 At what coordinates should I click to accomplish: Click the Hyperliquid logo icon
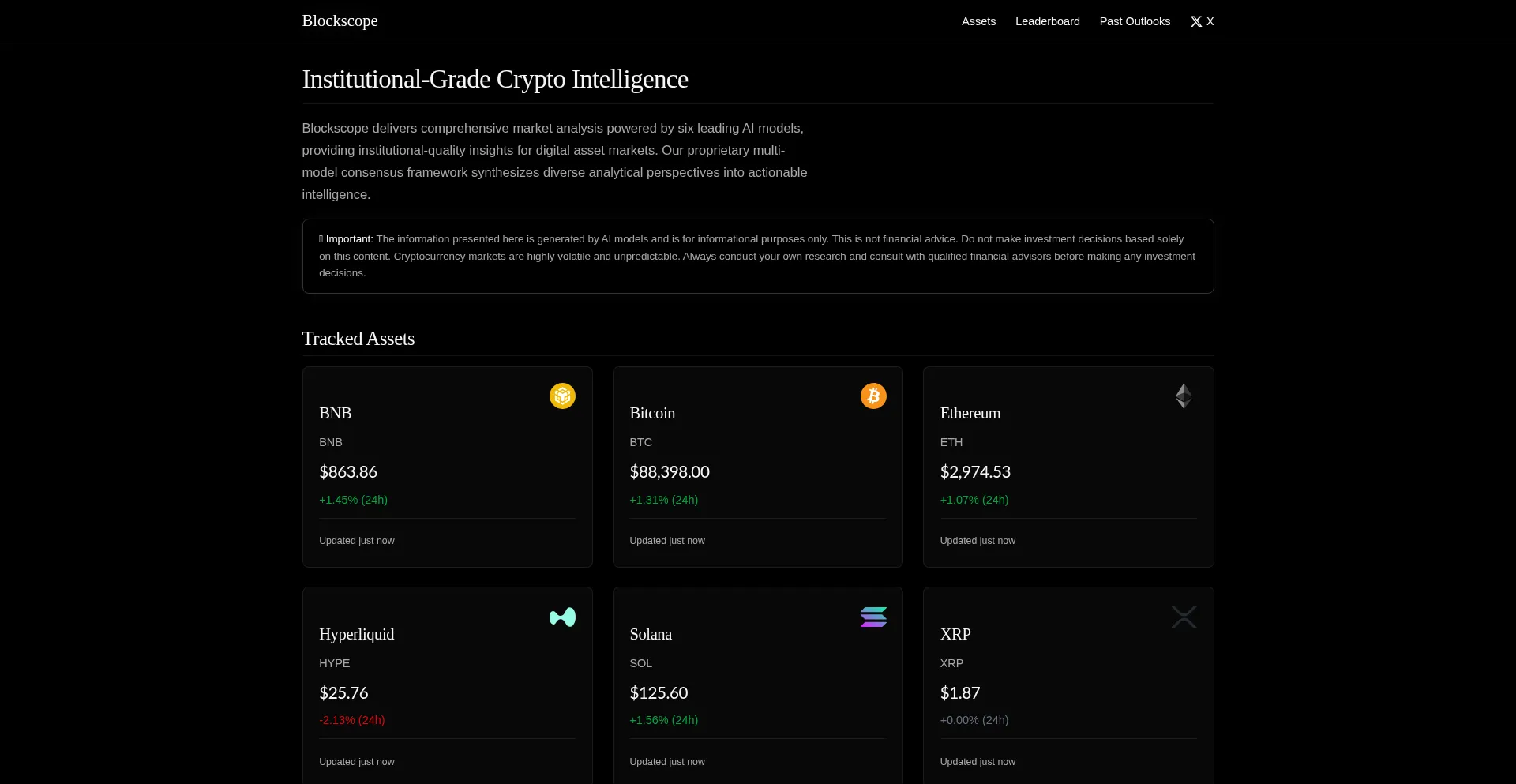tap(561, 617)
